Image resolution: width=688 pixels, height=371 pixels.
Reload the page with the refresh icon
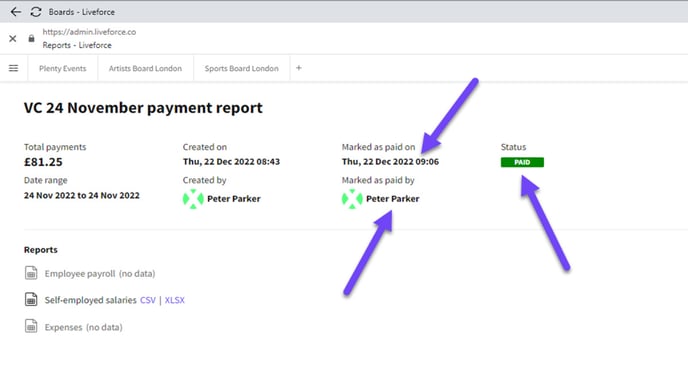pyautogui.click(x=36, y=12)
